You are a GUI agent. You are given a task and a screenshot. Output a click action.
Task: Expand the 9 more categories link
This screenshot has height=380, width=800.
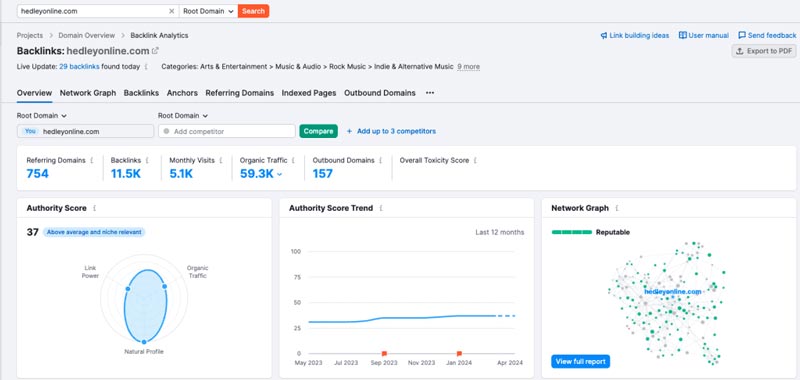(x=468, y=66)
